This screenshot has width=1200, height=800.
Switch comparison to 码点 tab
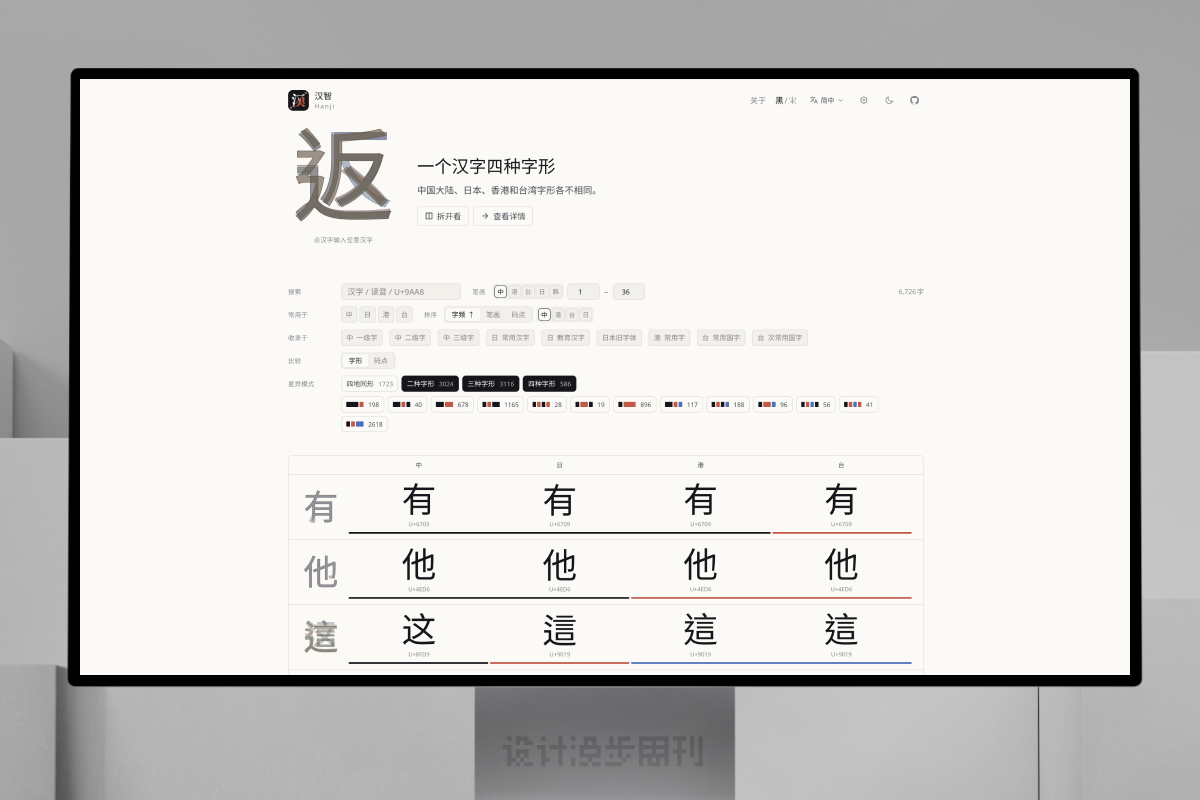point(381,361)
